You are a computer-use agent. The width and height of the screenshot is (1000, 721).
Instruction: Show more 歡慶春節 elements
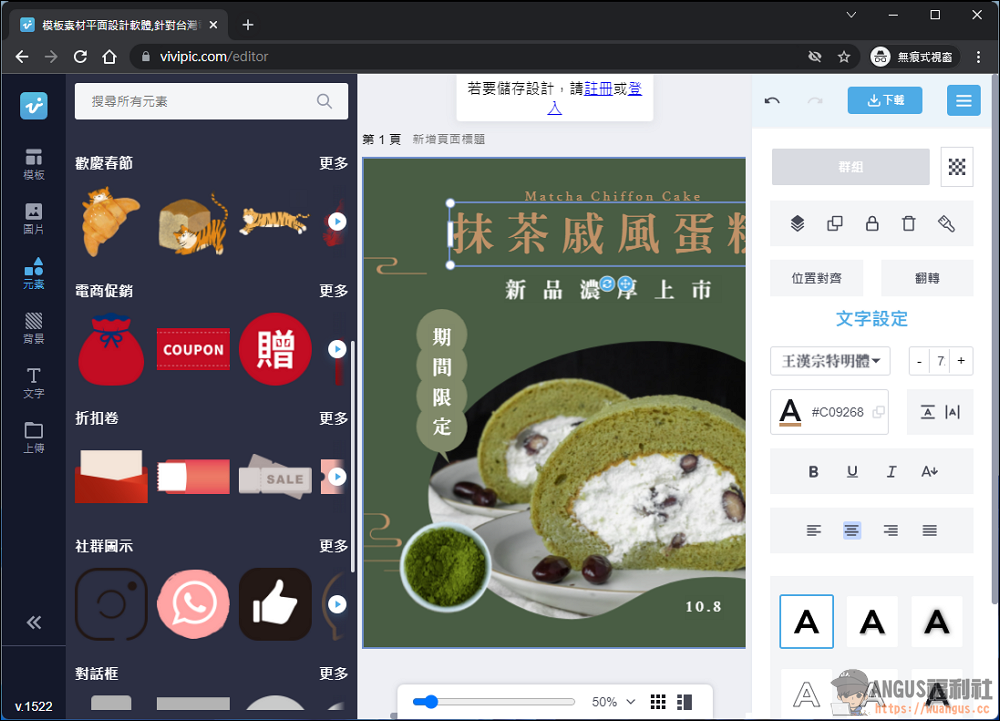tap(334, 163)
